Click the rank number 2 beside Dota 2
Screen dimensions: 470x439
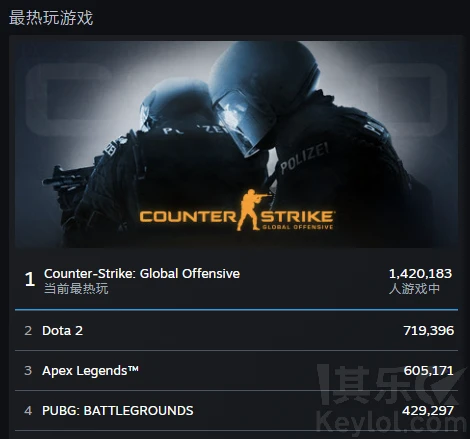tap(28, 331)
